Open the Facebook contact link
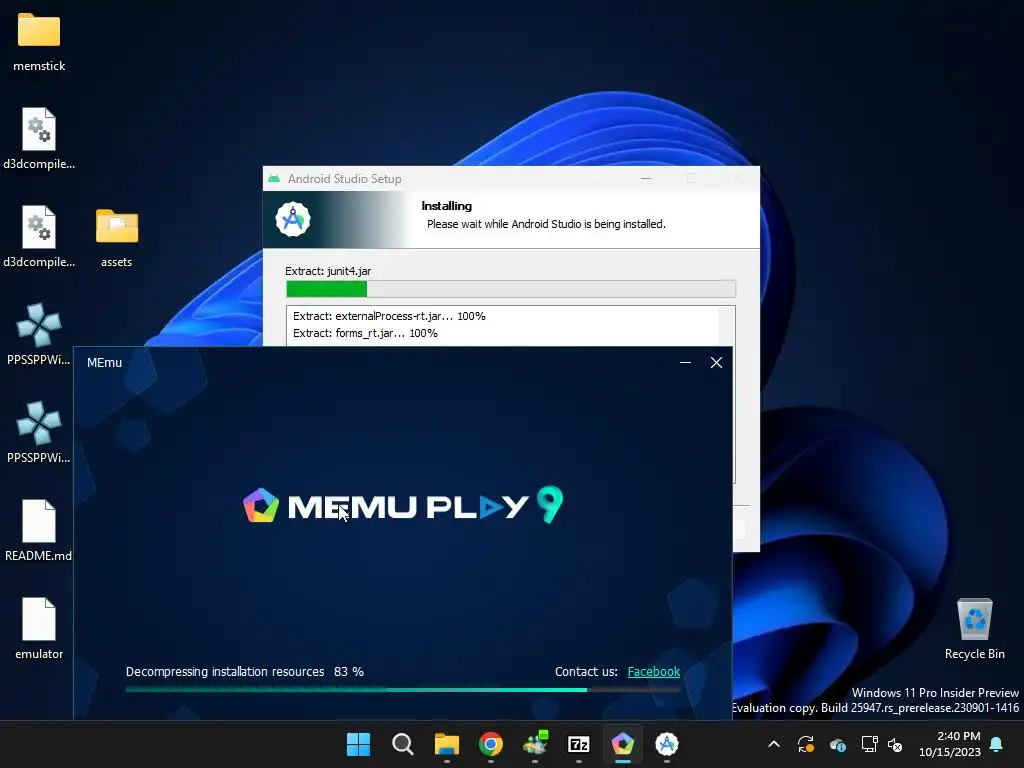The height and width of the screenshot is (768, 1024). pos(654,671)
